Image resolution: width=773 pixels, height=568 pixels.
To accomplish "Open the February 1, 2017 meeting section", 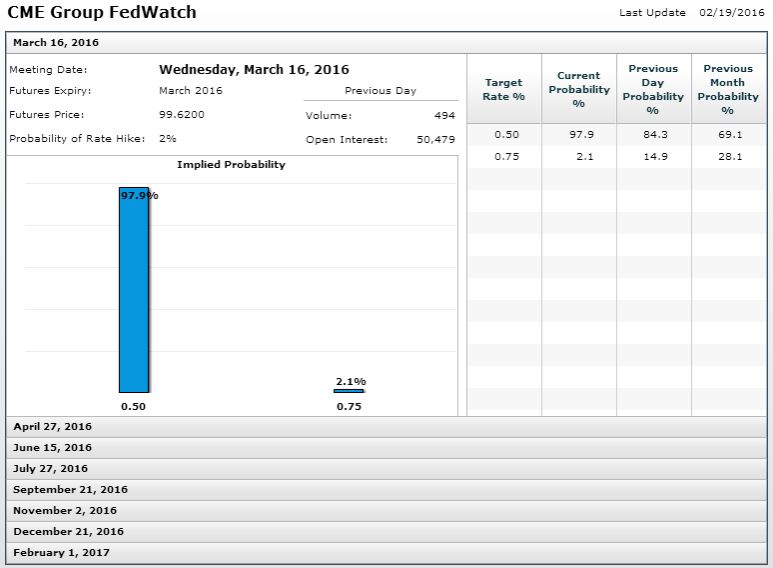I will point(61,553).
